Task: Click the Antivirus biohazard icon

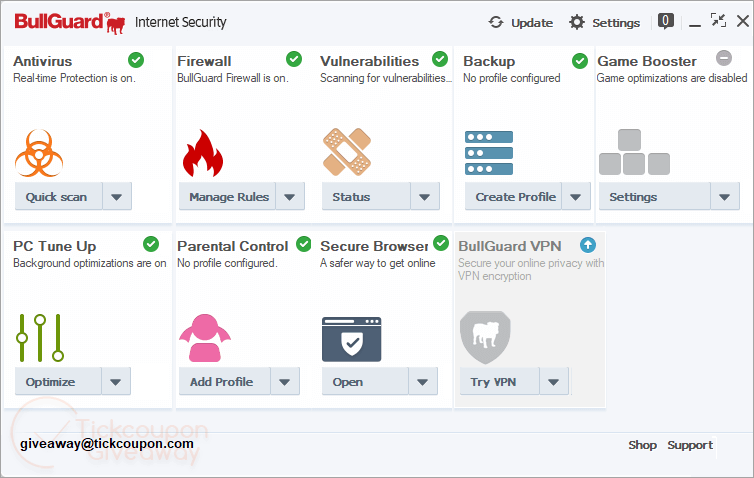Action: point(39,153)
